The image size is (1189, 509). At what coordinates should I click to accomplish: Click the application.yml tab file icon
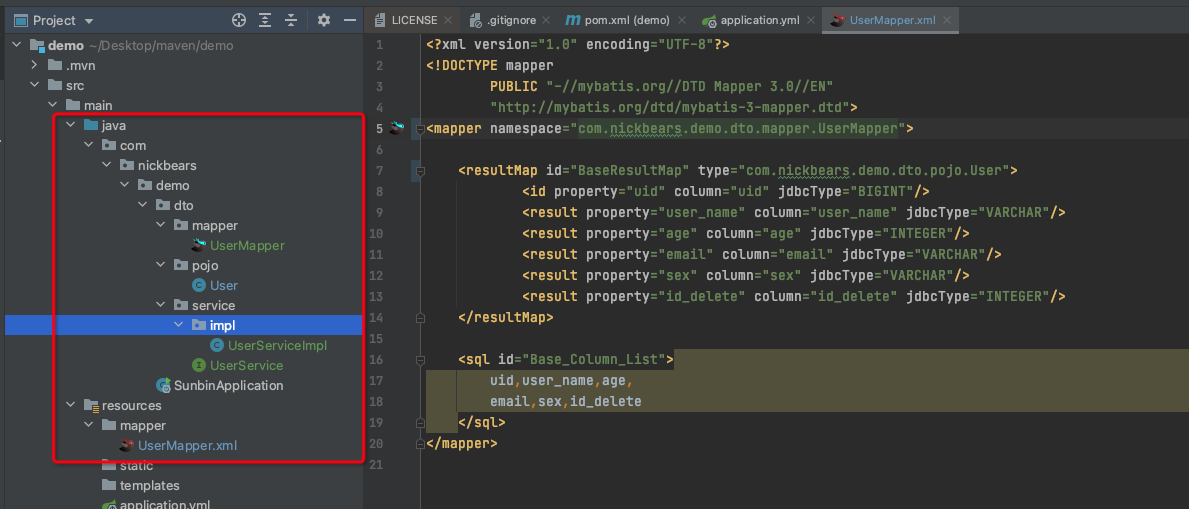point(708,20)
